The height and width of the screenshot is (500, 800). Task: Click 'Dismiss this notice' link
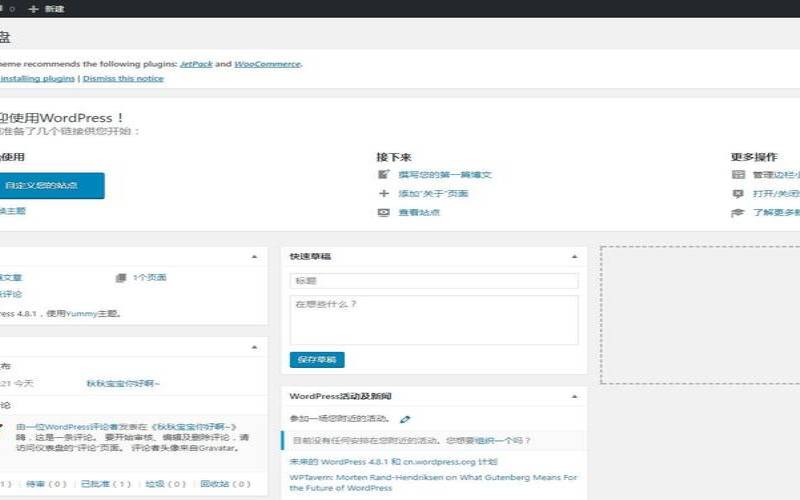tap(123, 79)
